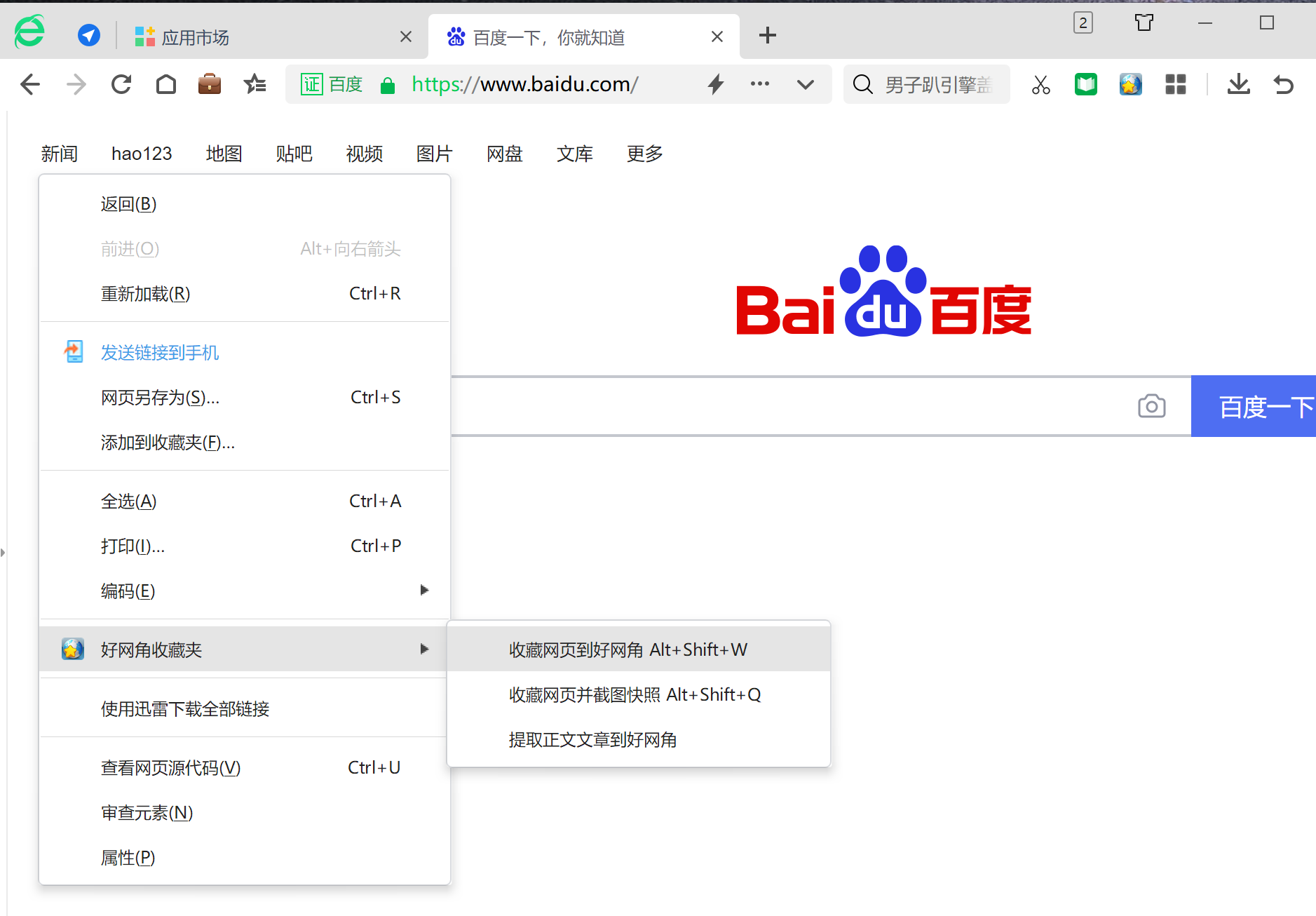Screen dimensions: 1316x916
Task: Open the 视频 link
Action: click(365, 154)
